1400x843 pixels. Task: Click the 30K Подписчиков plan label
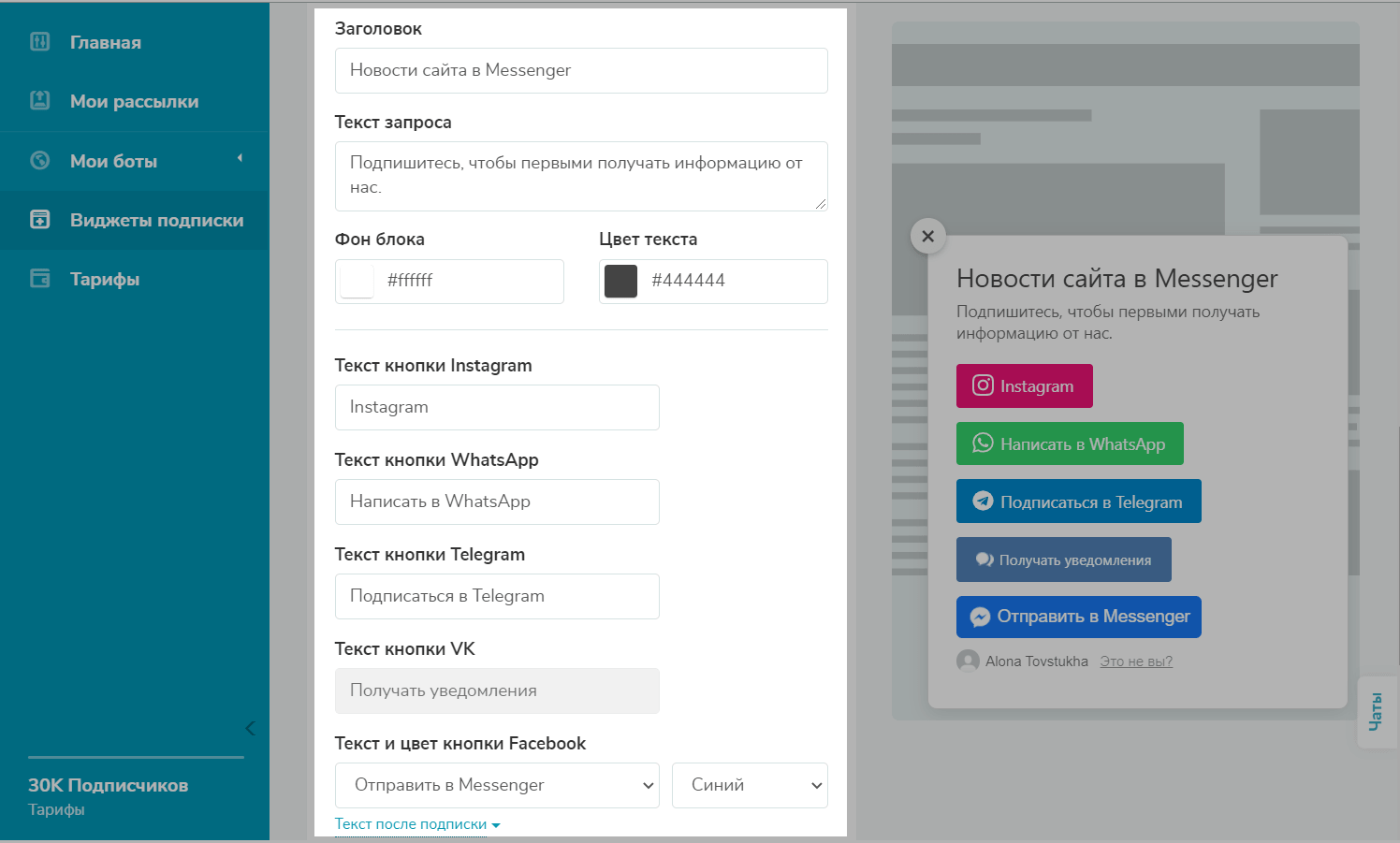pos(108,785)
